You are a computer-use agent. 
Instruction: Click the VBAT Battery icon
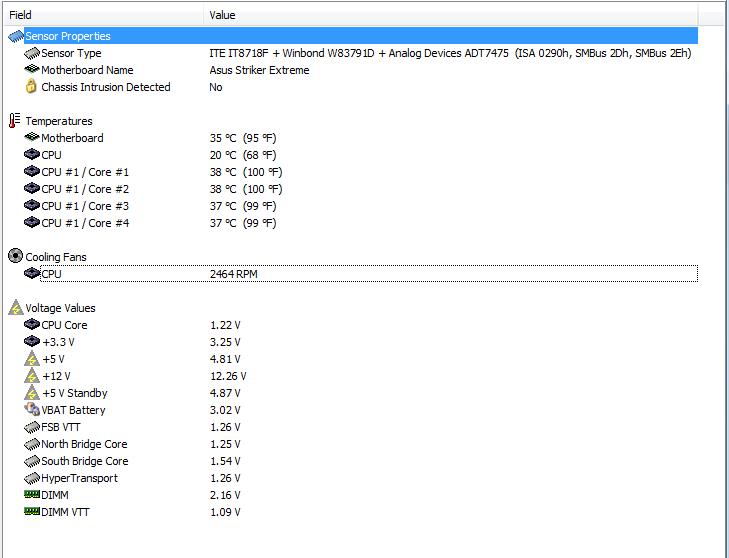(x=32, y=409)
